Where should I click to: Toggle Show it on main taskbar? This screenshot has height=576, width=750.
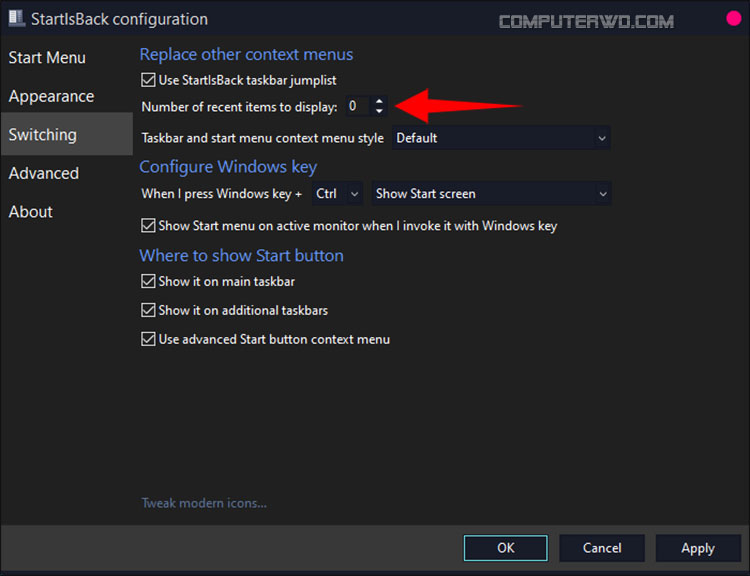(148, 281)
